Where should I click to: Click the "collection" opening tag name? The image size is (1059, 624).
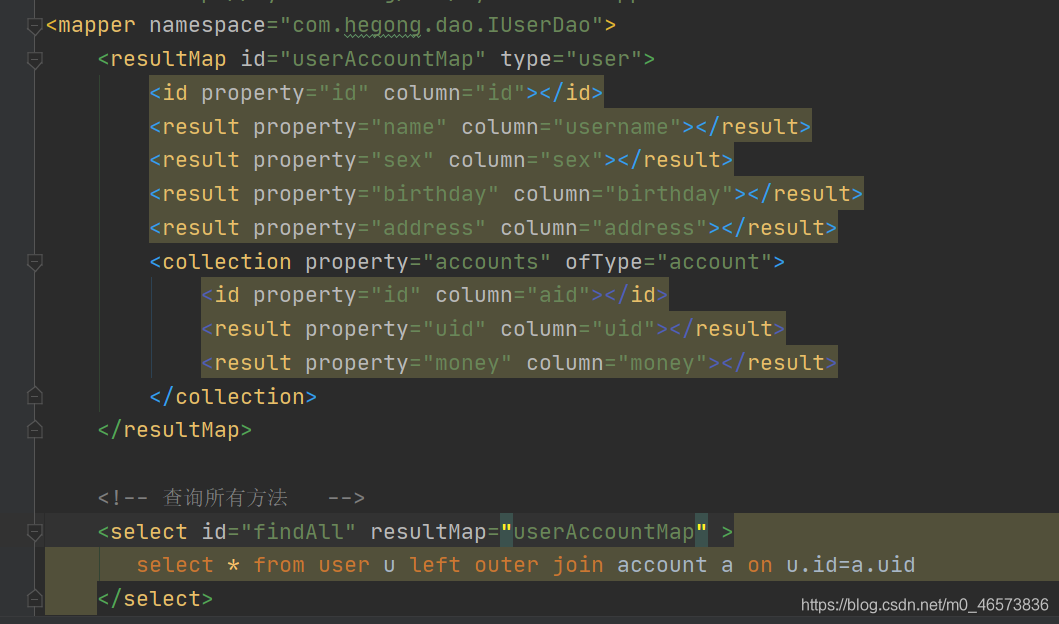pyautogui.click(x=227, y=262)
